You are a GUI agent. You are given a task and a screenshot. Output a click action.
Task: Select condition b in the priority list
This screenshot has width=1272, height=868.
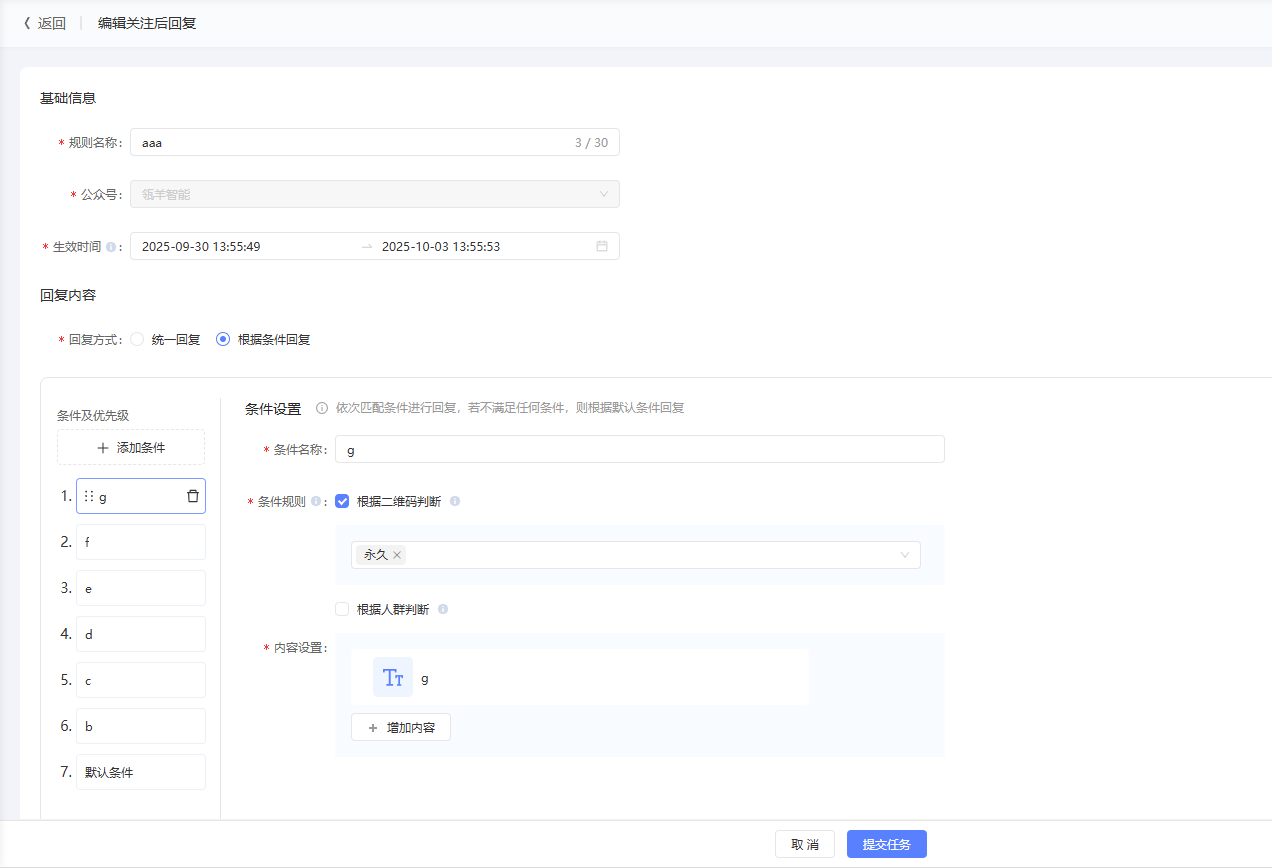(x=141, y=726)
